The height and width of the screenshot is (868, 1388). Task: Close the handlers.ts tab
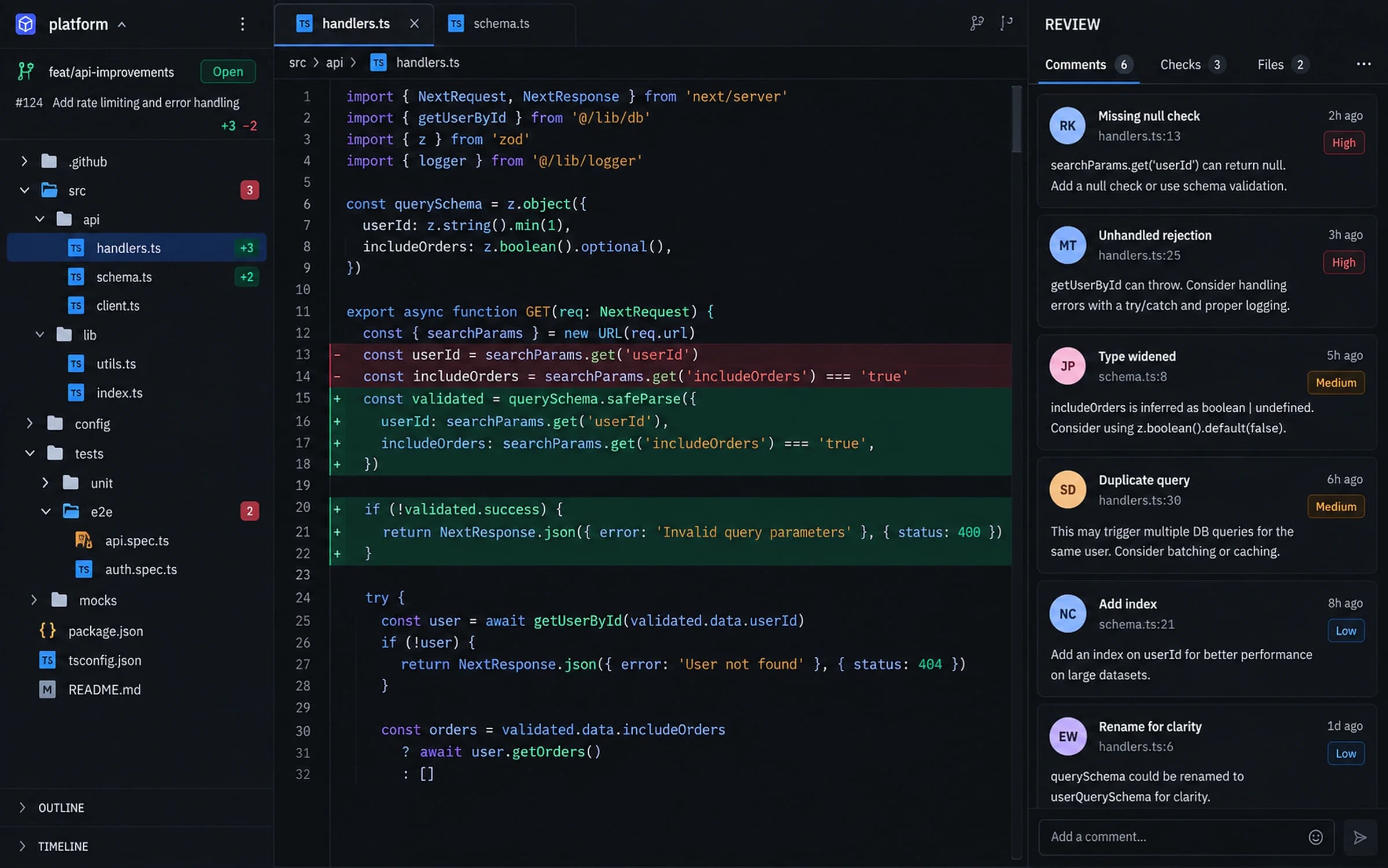[414, 24]
